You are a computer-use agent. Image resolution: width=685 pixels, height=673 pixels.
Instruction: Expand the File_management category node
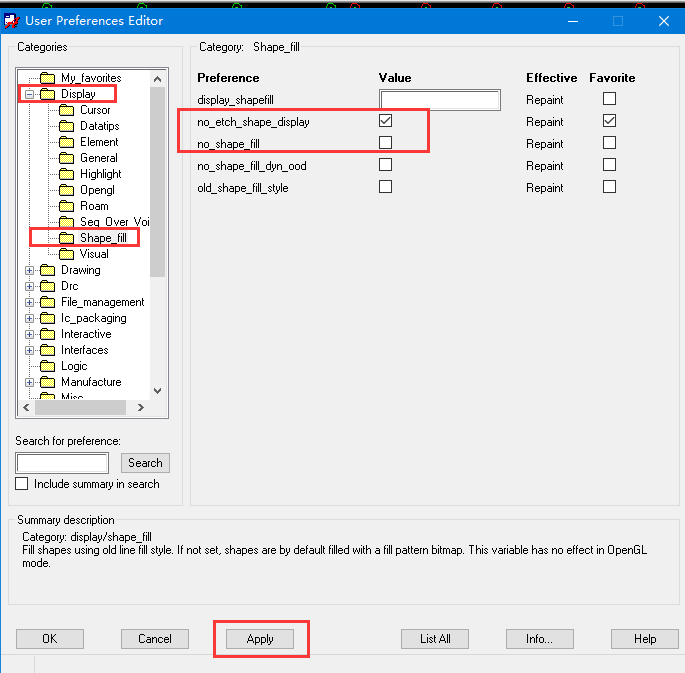29,302
